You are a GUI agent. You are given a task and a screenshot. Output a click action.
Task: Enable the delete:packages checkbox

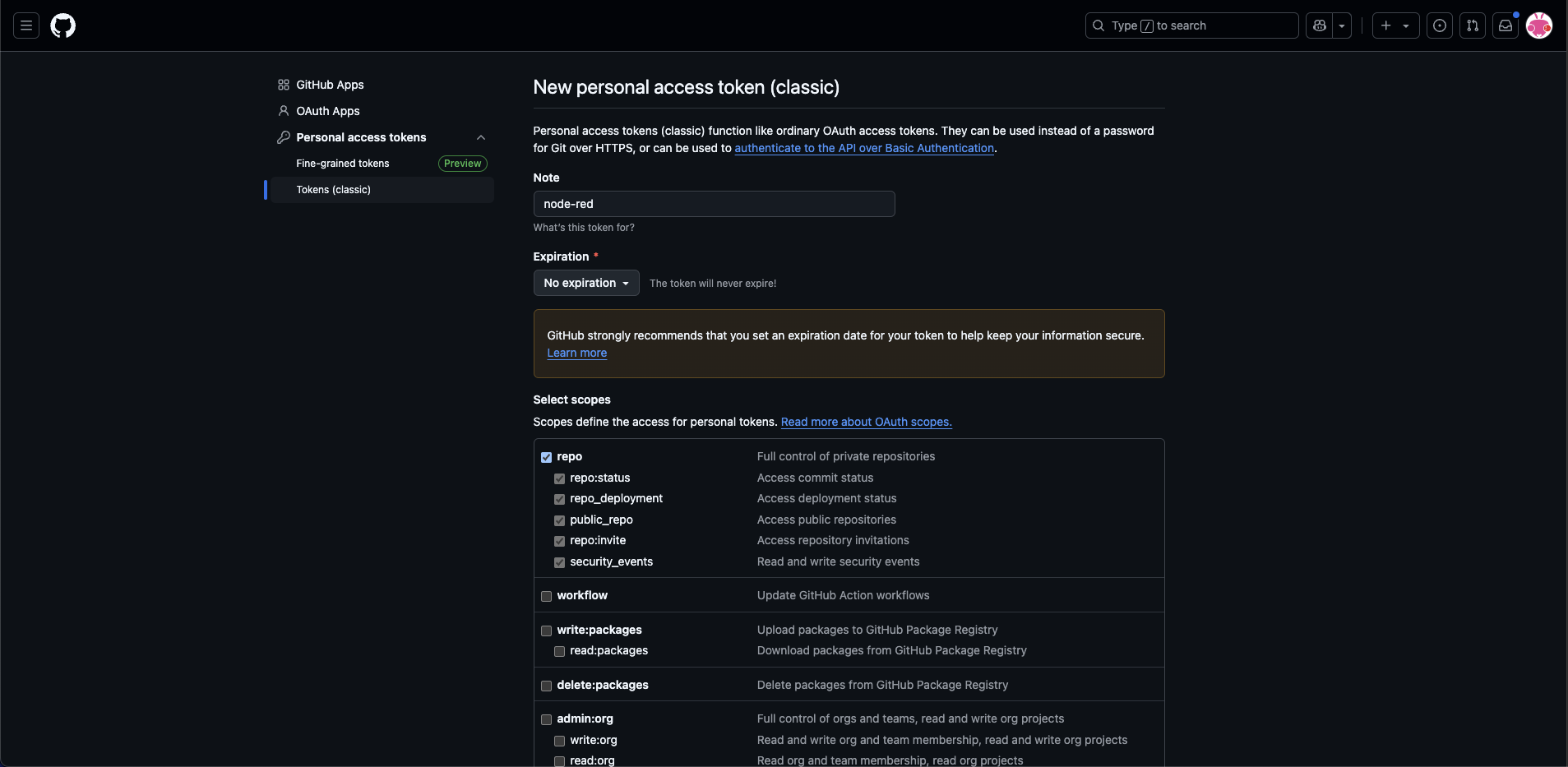coord(546,686)
